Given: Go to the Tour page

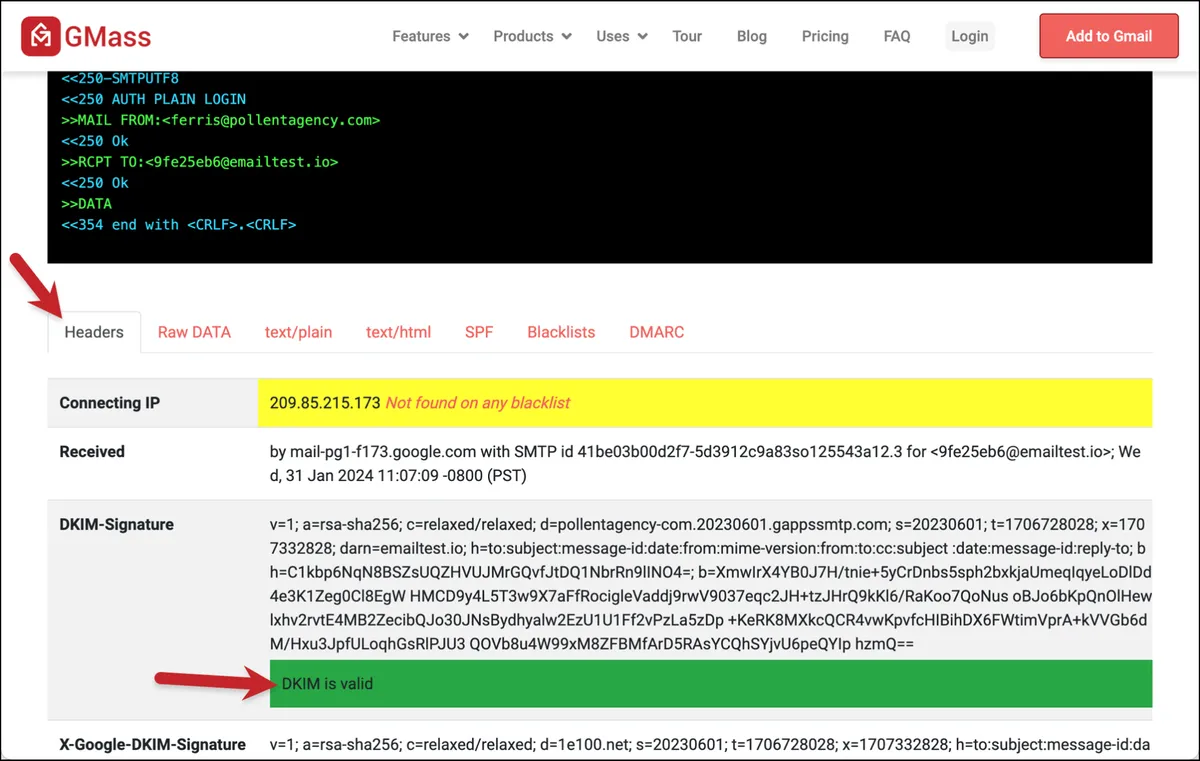Looking at the screenshot, I should [x=687, y=36].
